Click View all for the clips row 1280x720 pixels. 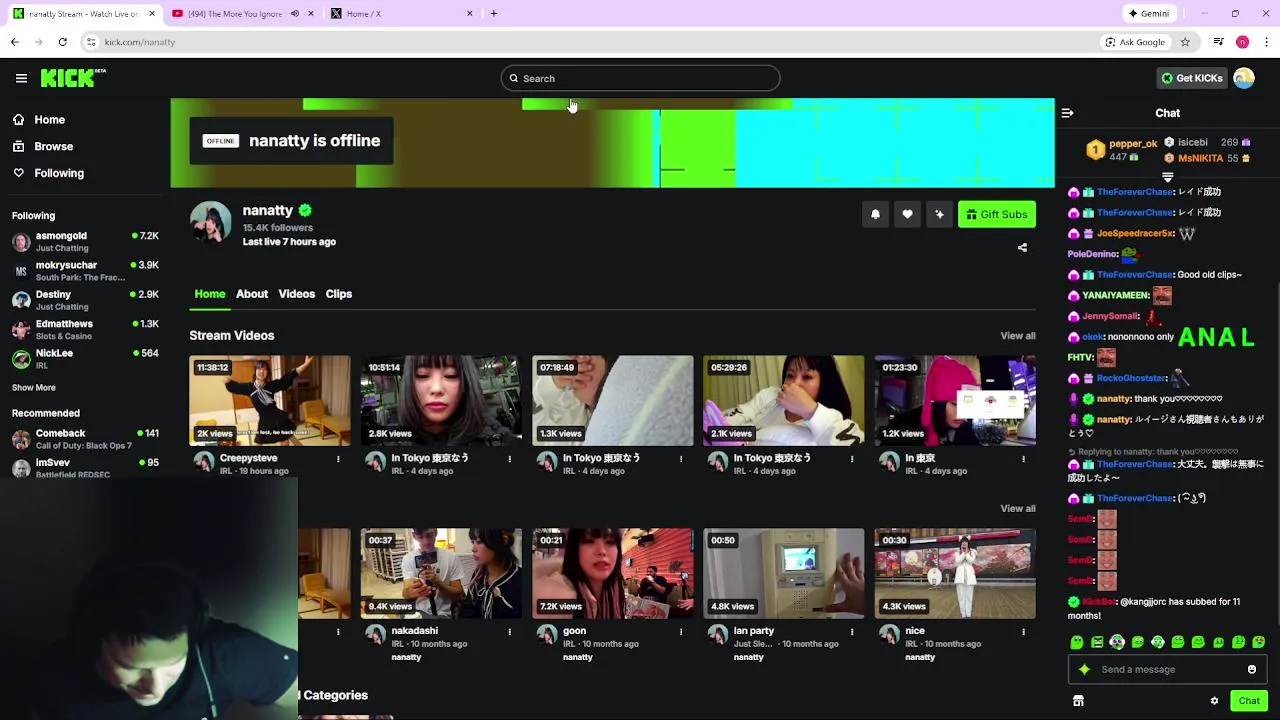pos(1018,508)
